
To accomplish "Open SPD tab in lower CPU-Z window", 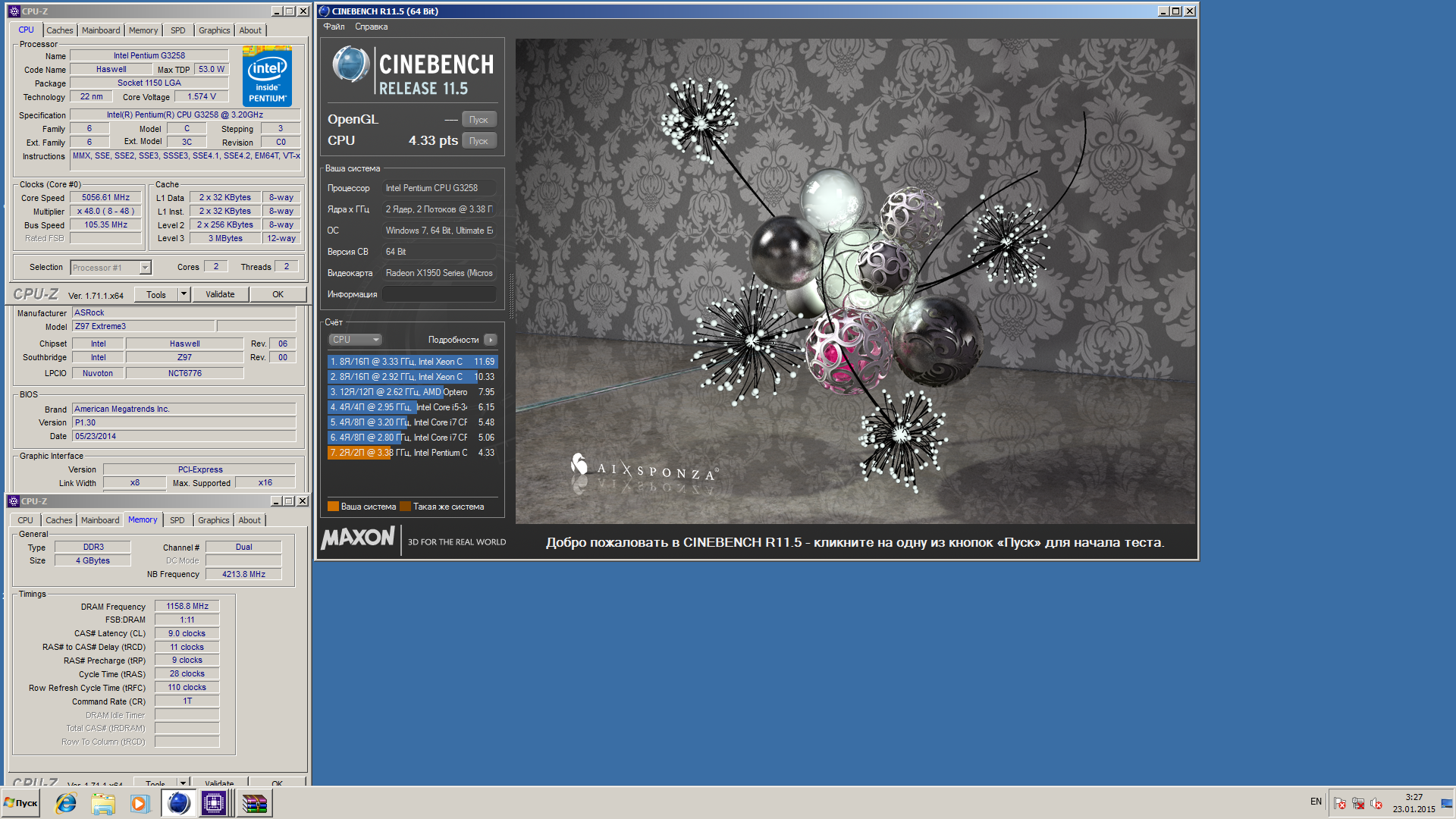I will tap(177, 520).
